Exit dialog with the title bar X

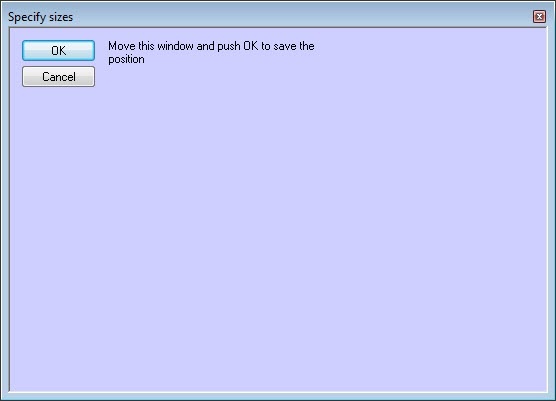539,16
